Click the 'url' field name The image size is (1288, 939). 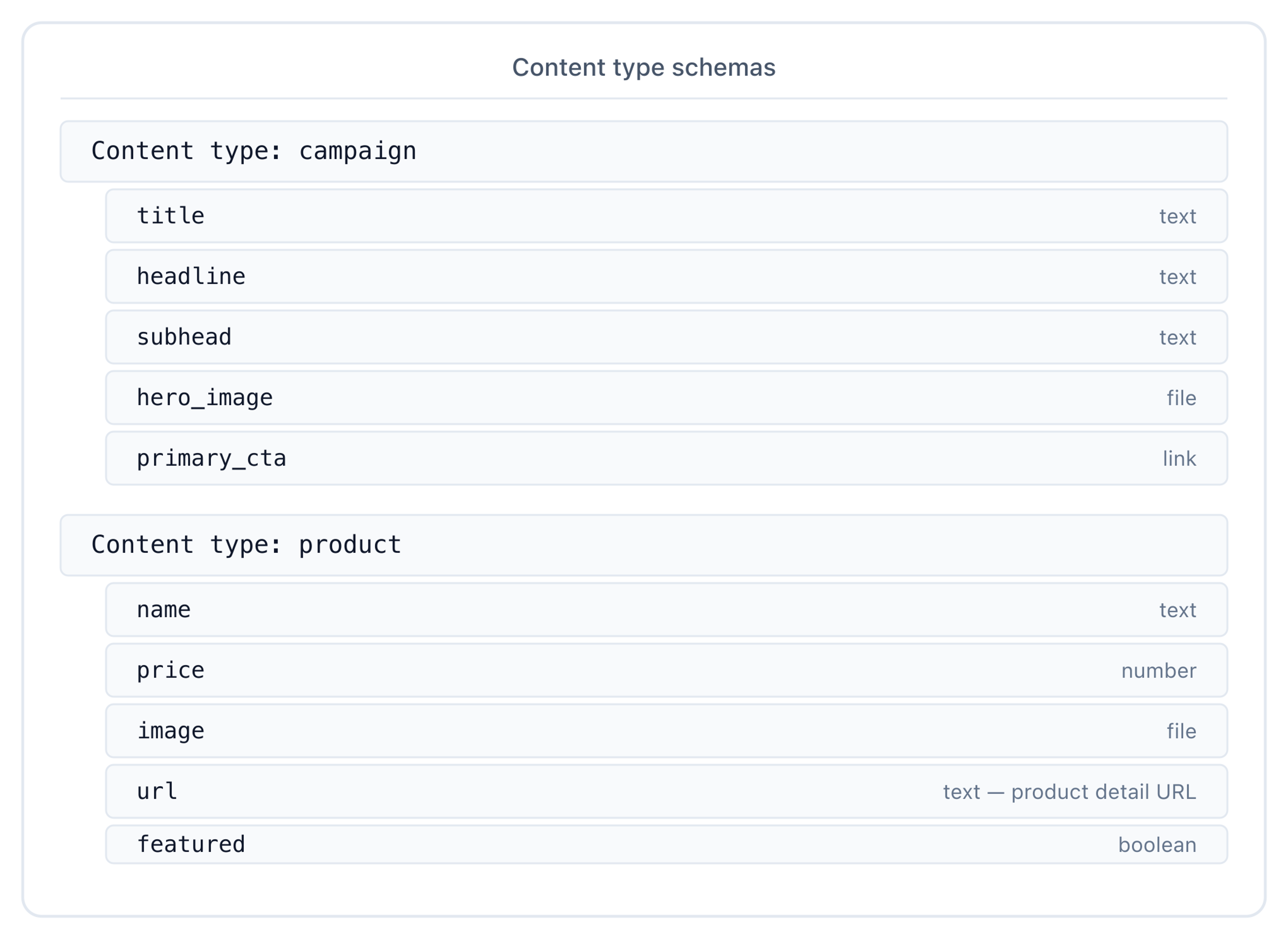[x=157, y=791]
